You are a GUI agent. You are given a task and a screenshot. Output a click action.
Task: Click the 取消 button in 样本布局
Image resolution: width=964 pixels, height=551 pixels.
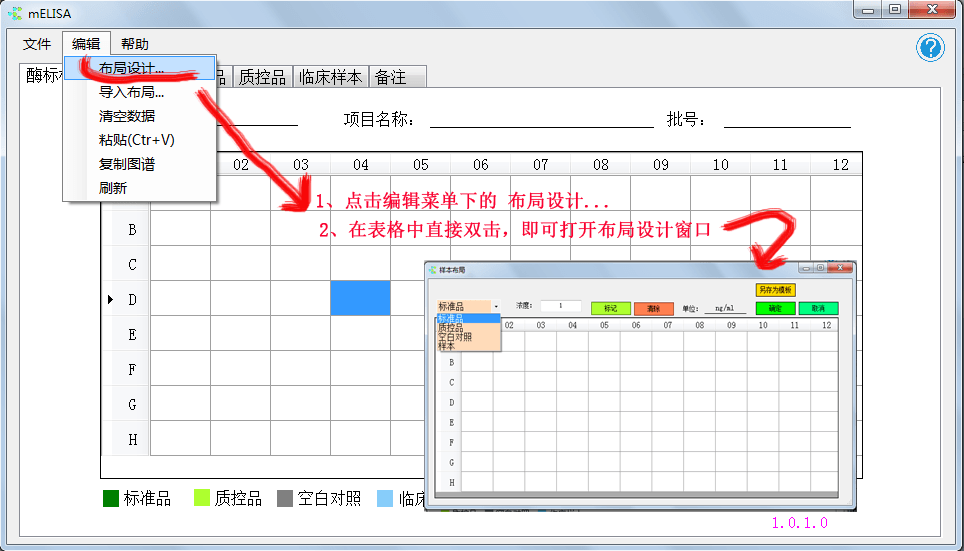pos(818,308)
